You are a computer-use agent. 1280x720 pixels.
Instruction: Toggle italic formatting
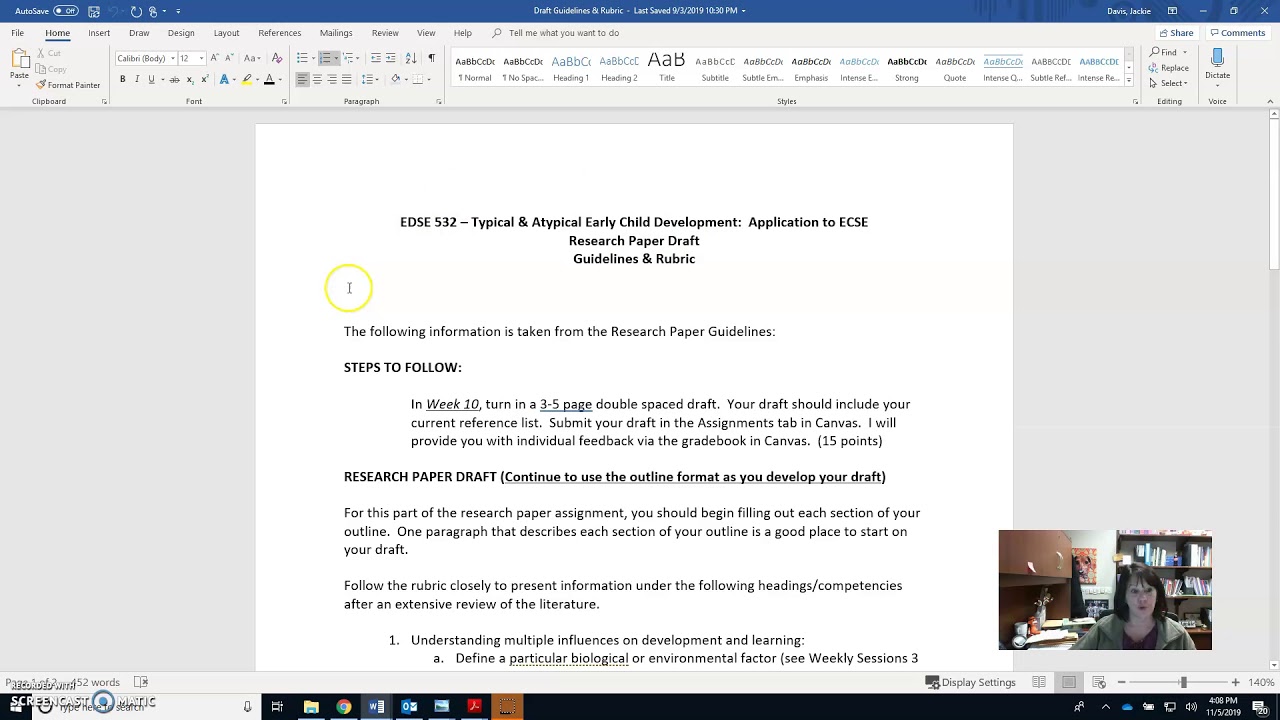click(x=137, y=79)
